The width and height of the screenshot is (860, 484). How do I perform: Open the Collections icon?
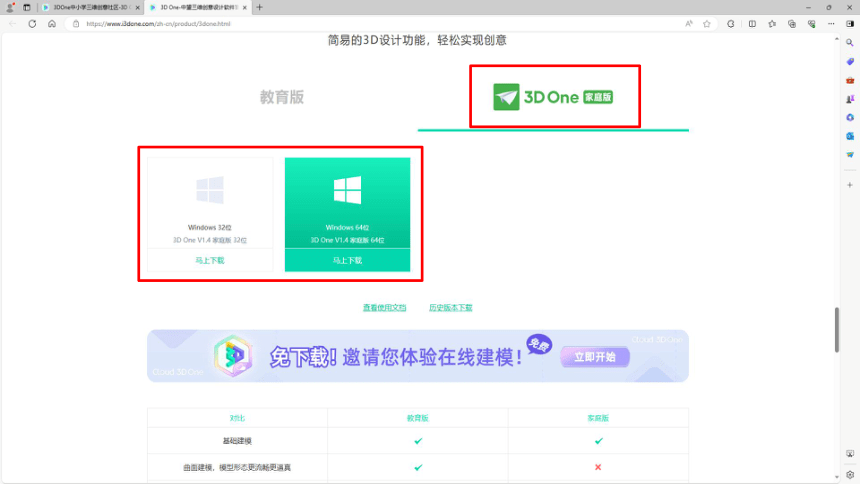(792, 24)
